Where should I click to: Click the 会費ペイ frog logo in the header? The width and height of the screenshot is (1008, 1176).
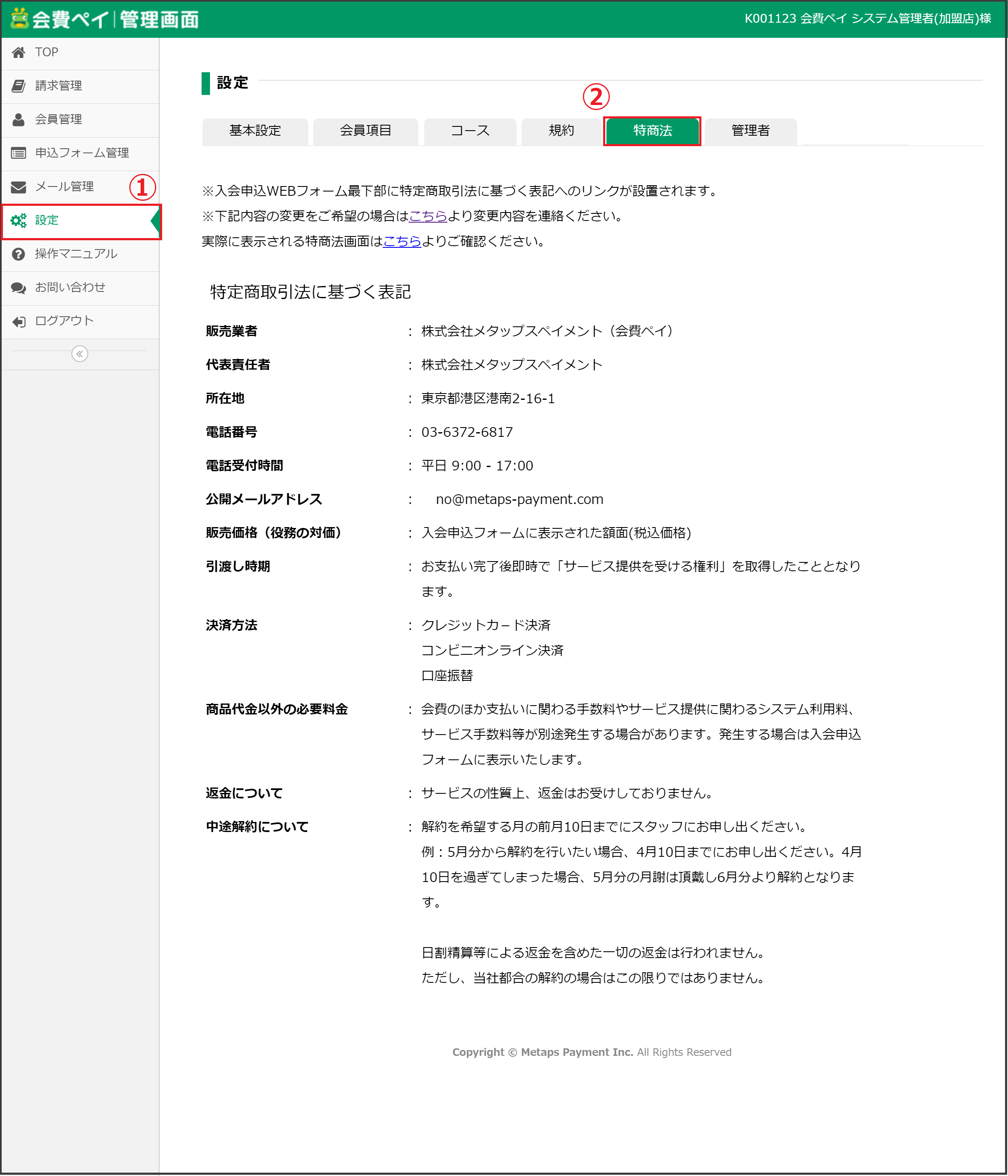(x=20, y=18)
